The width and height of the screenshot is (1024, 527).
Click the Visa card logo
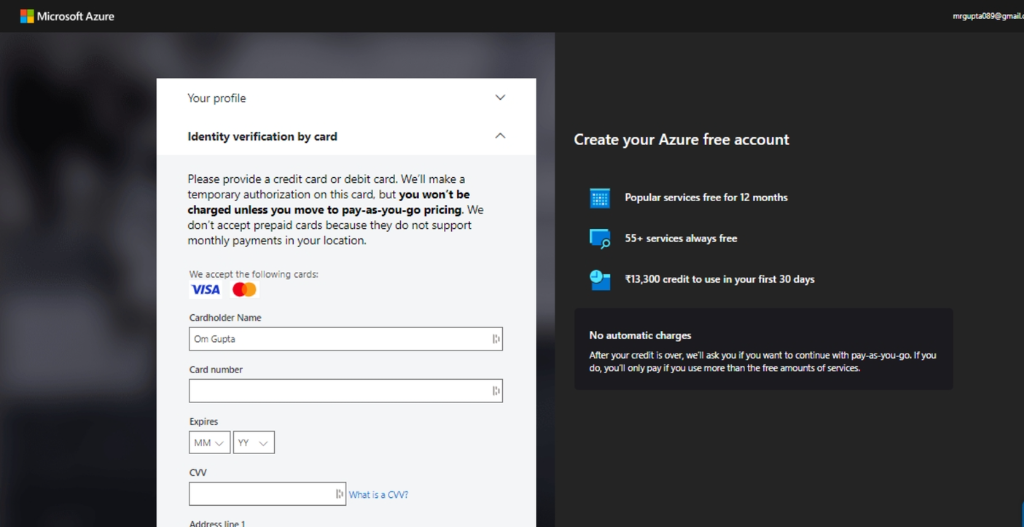(206, 290)
